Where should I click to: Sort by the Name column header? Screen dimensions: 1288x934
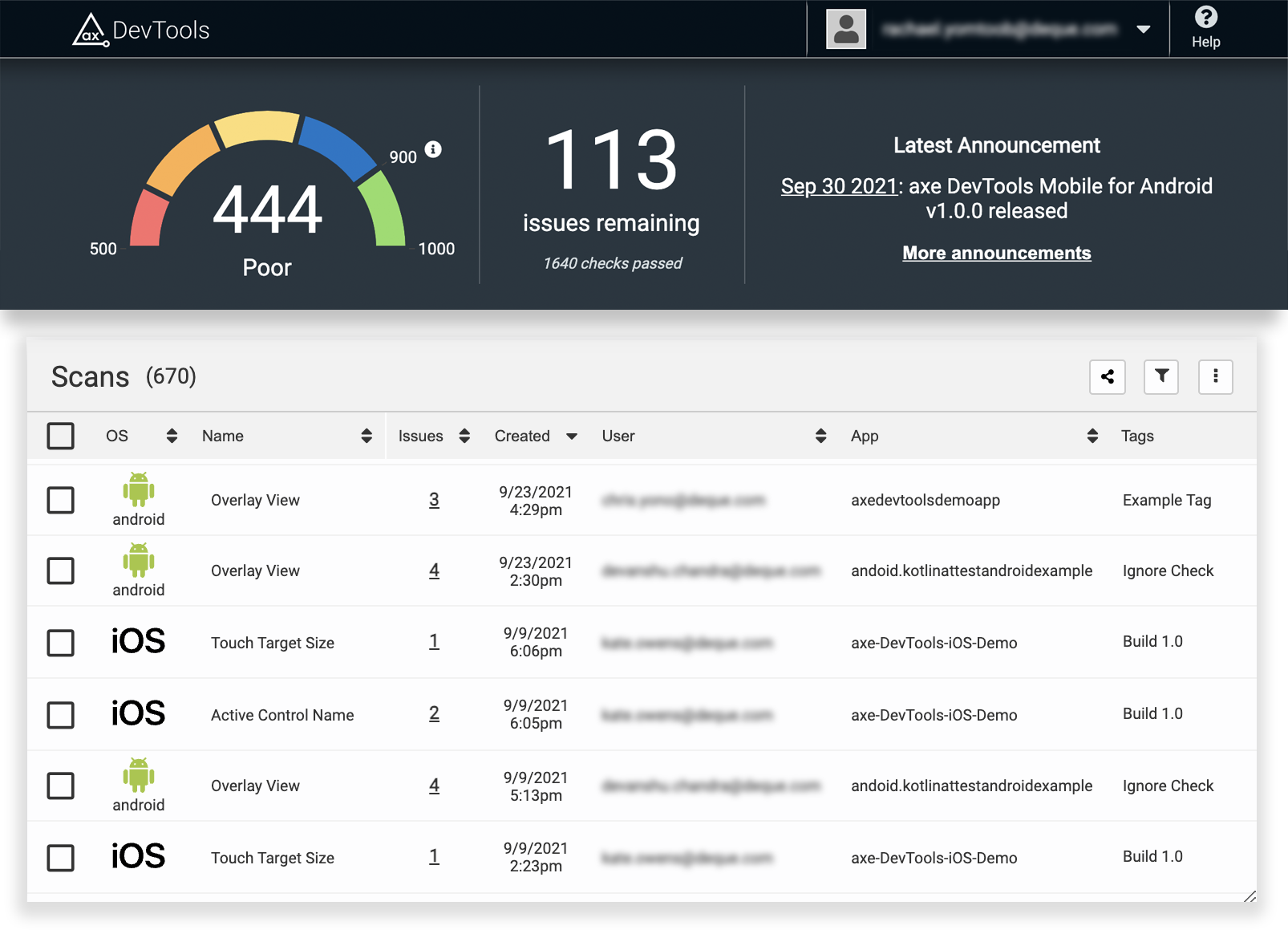point(367,436)
